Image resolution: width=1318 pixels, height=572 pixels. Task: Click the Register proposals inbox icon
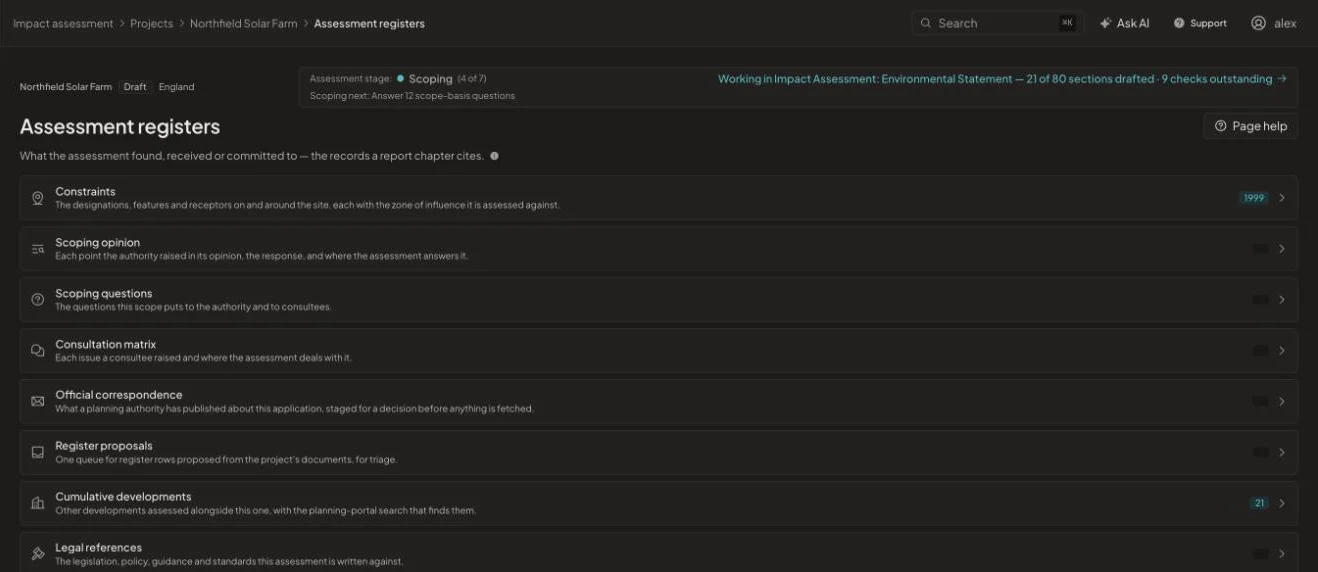point(37,452)
